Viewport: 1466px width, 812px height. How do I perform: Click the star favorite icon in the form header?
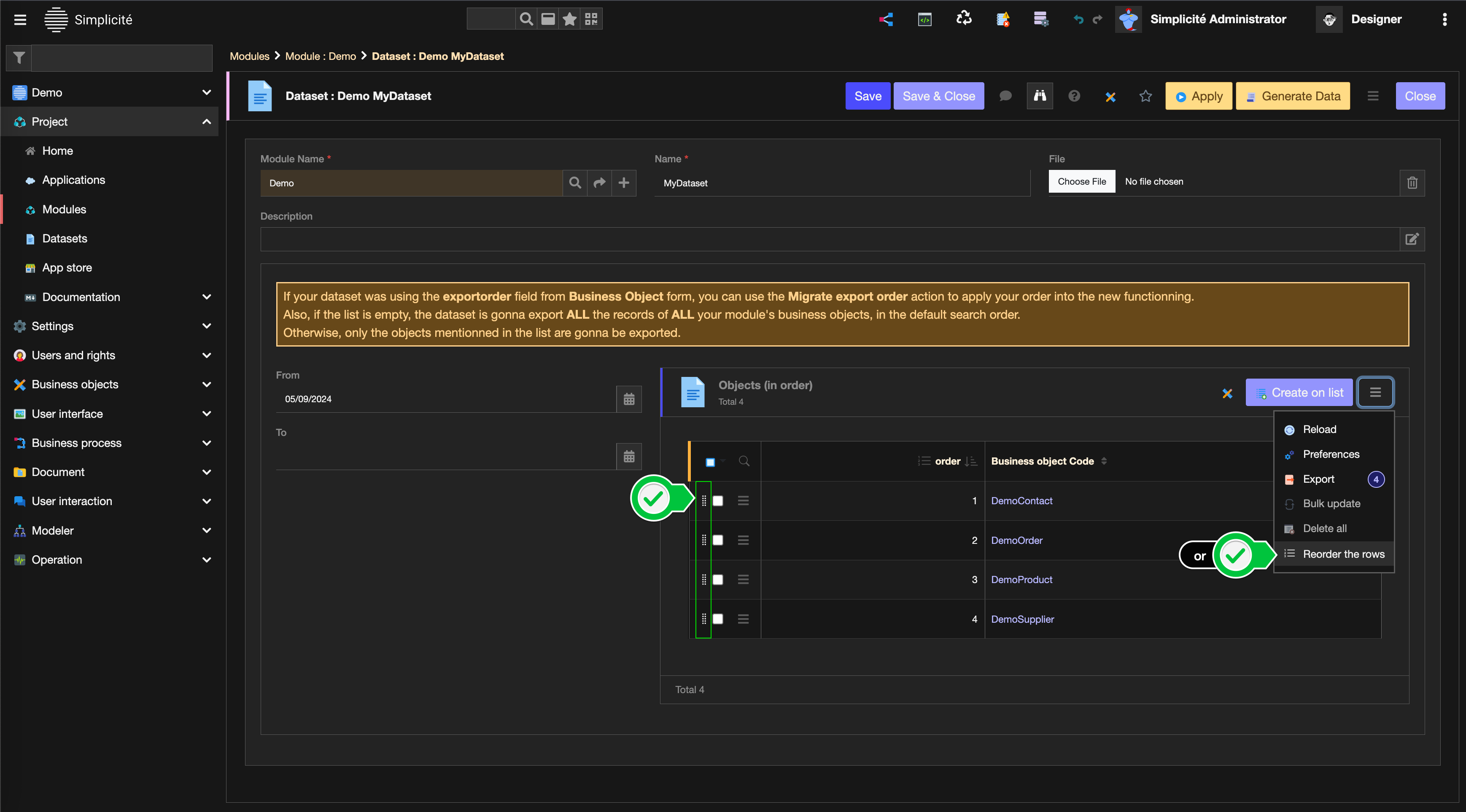[x=1145, y=96]
